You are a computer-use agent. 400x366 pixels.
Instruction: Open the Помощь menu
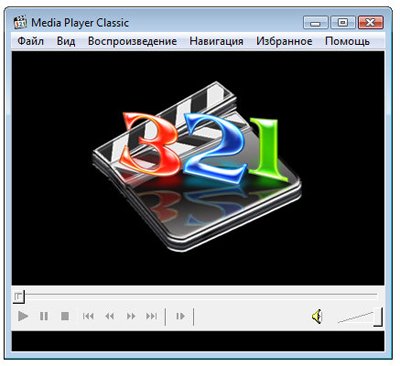pos(347,41)
